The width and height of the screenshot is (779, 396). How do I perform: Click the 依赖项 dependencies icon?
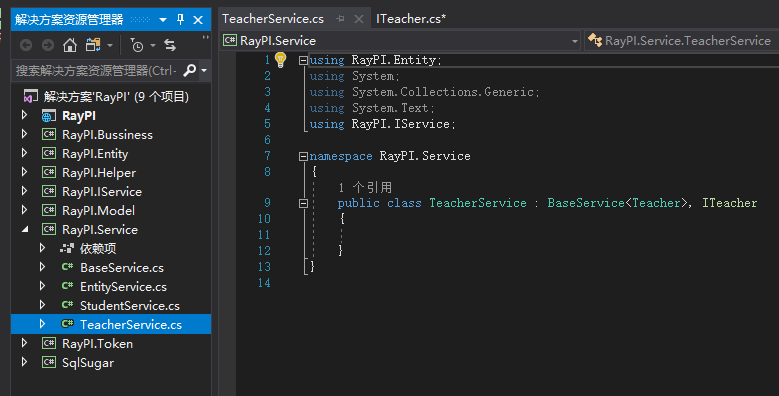67,248
